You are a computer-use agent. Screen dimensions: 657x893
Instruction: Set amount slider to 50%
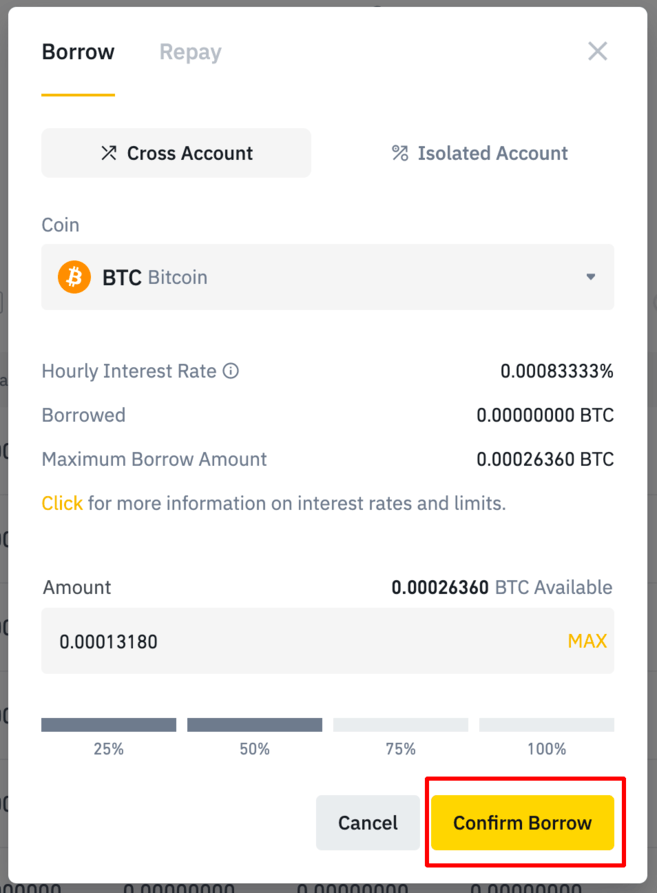pos(254,725)
